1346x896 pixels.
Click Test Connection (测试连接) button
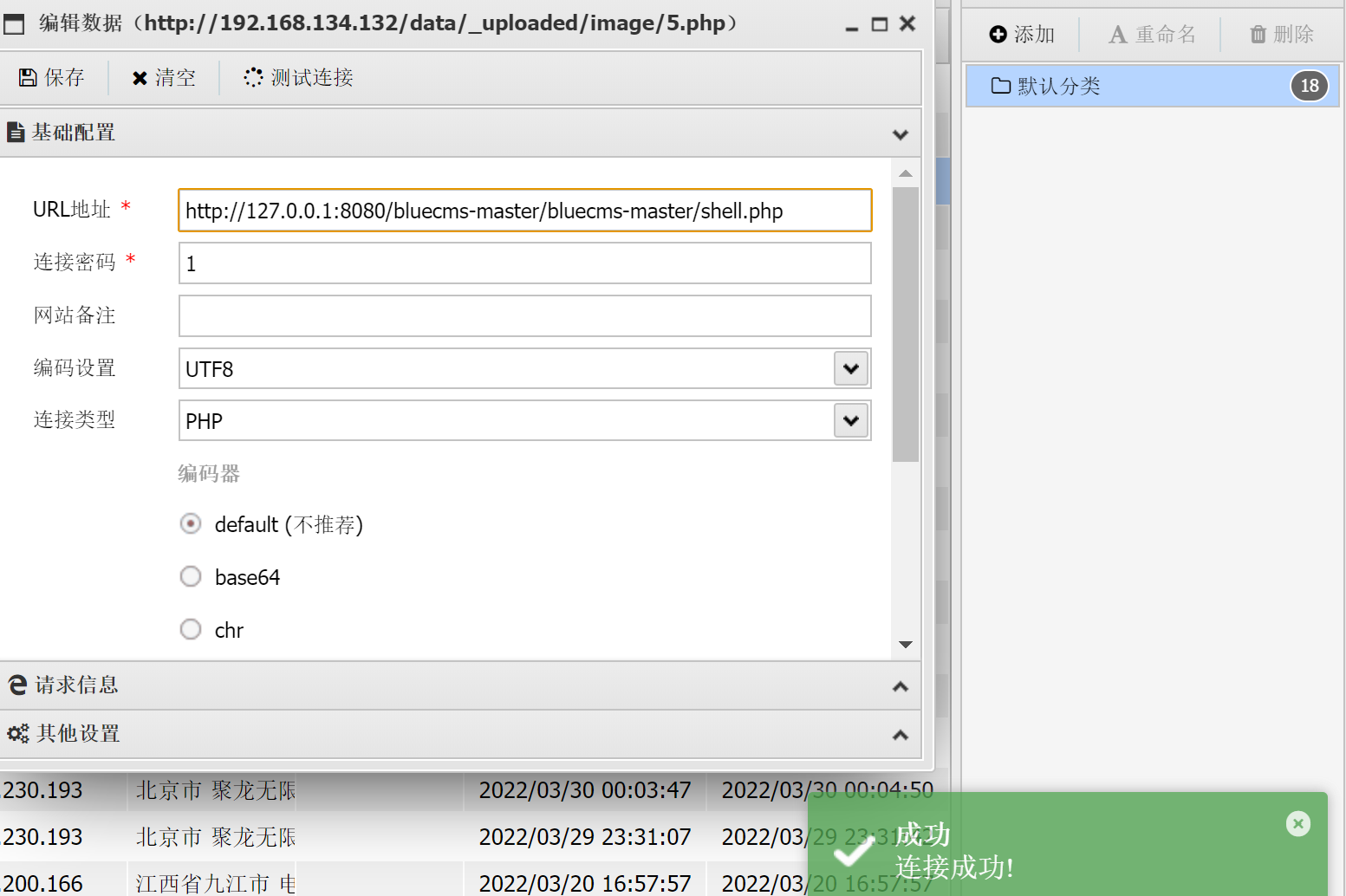click(299, 78)
